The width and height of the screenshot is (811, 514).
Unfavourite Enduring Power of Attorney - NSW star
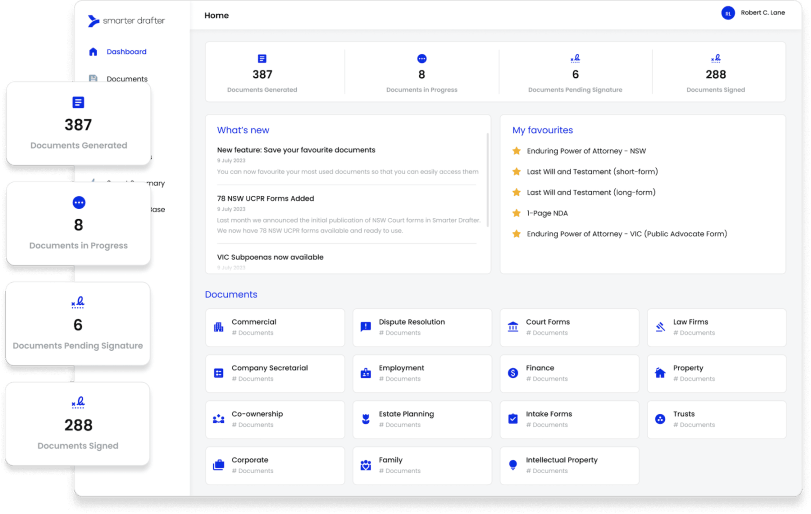click(x=516, y=151)
